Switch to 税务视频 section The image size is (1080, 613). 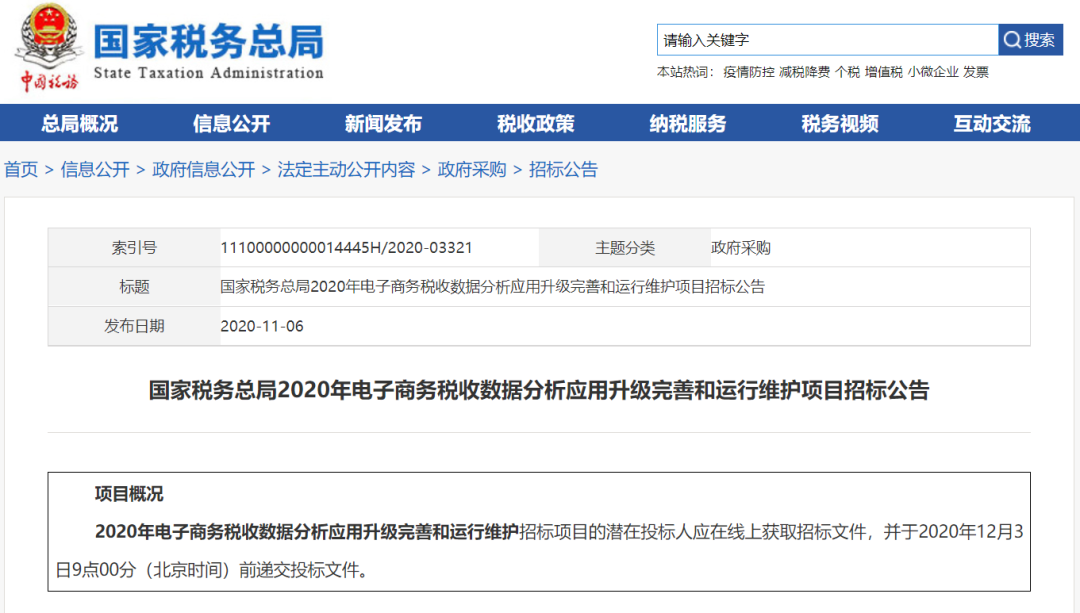(x=840, y=124)
